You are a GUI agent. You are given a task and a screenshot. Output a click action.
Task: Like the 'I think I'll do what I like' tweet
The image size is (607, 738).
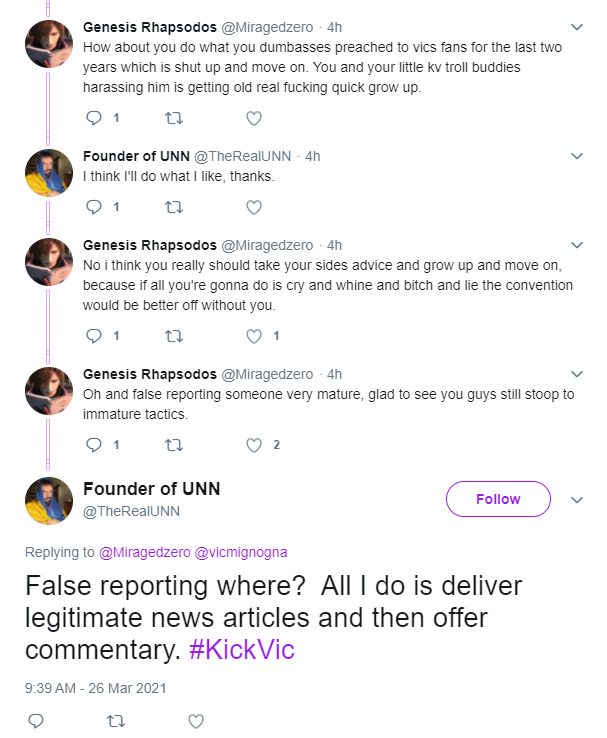(254, 207)
